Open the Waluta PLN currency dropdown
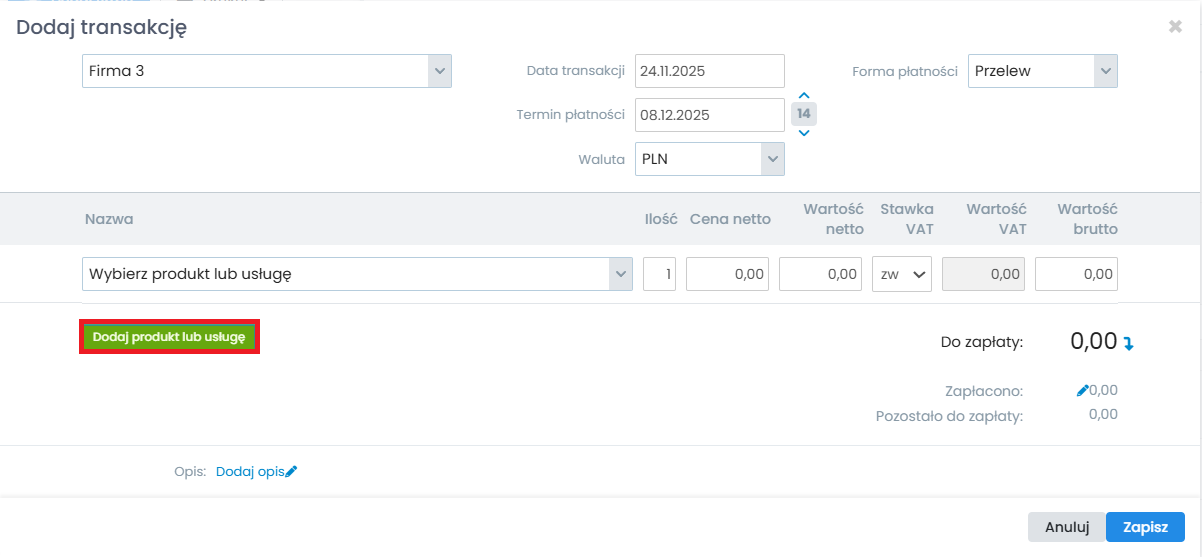 (771, 159)
